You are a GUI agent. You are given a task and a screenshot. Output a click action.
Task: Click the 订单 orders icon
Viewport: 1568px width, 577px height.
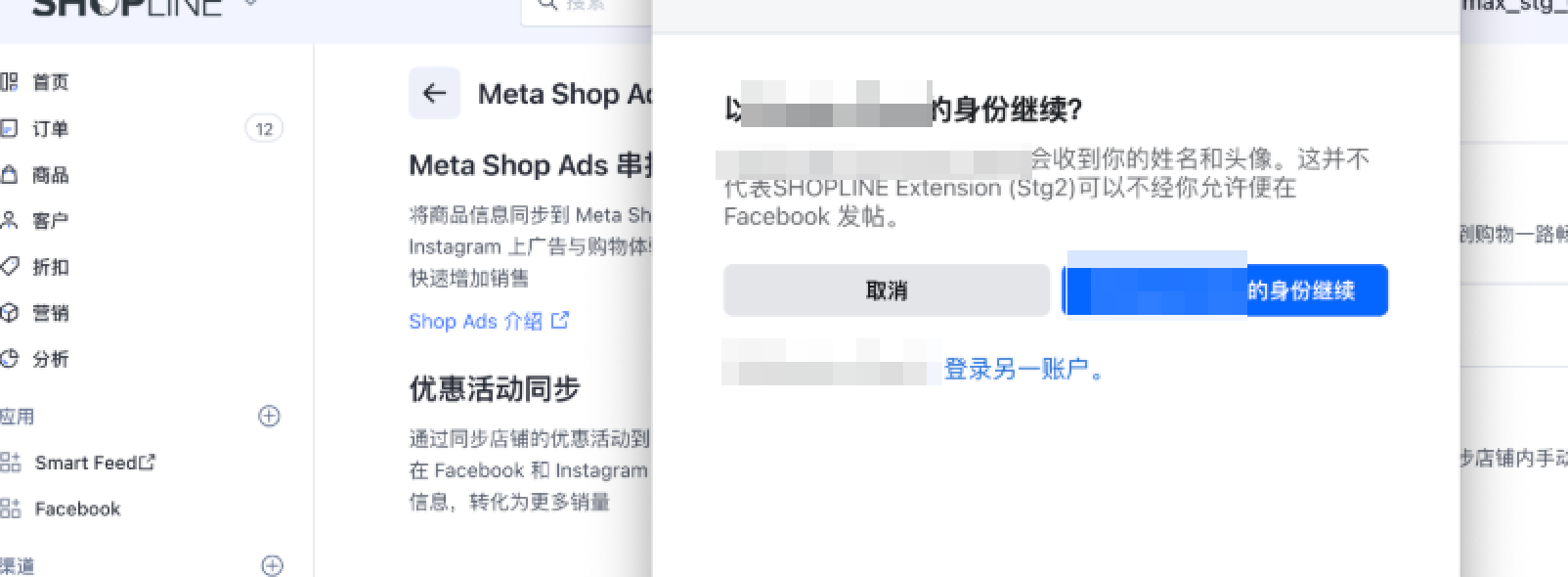click(10, 128)
